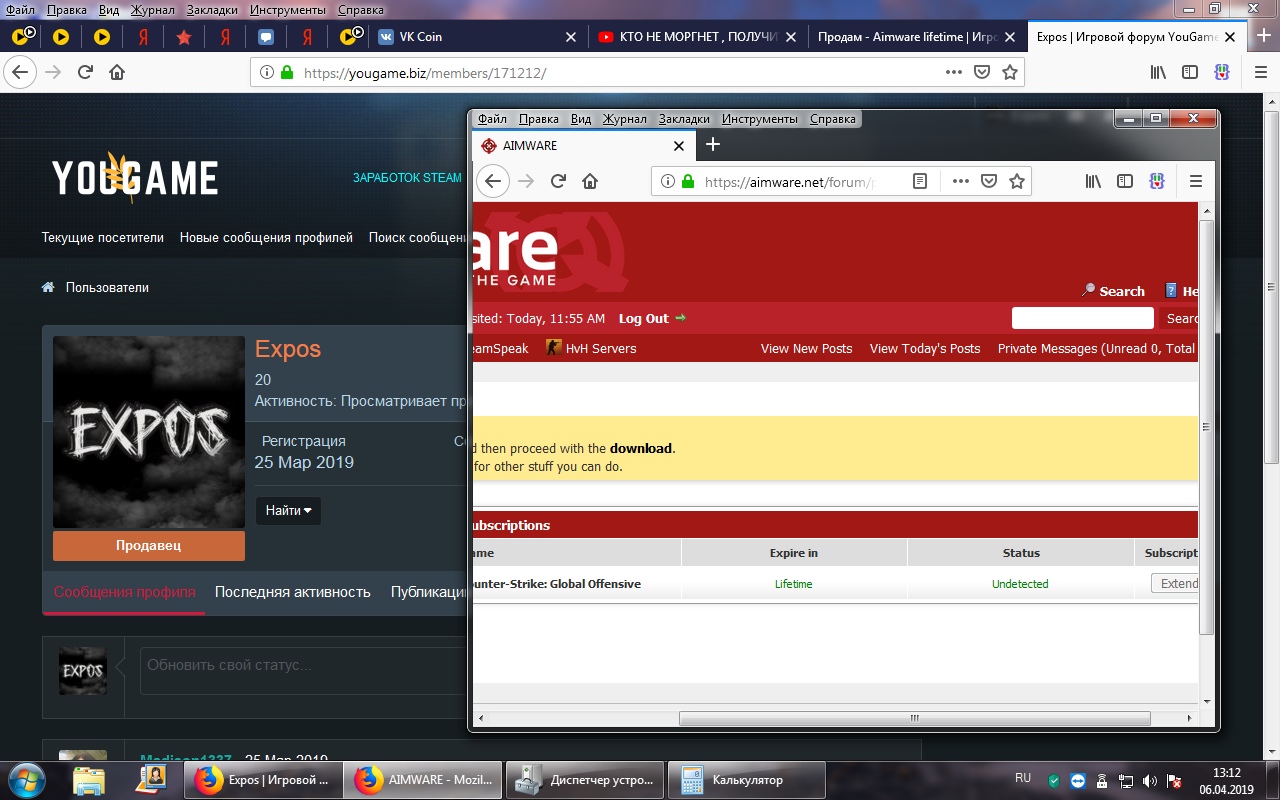The width and height of the screenshot is (1280, 800).
Task: Reload the yougame.biz page
Action: 85,72
